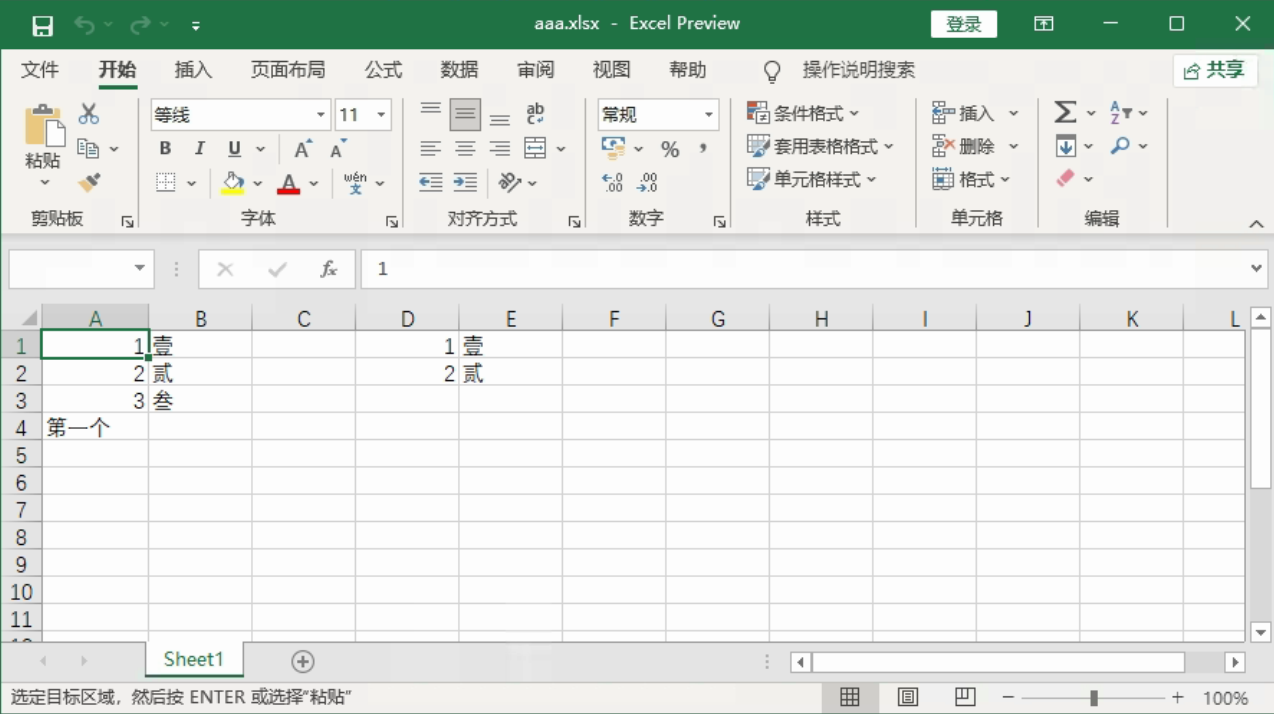The image size is (1274, 714).
Task: Click the Increase Font Size icon
Action: (x=302, y=149)
